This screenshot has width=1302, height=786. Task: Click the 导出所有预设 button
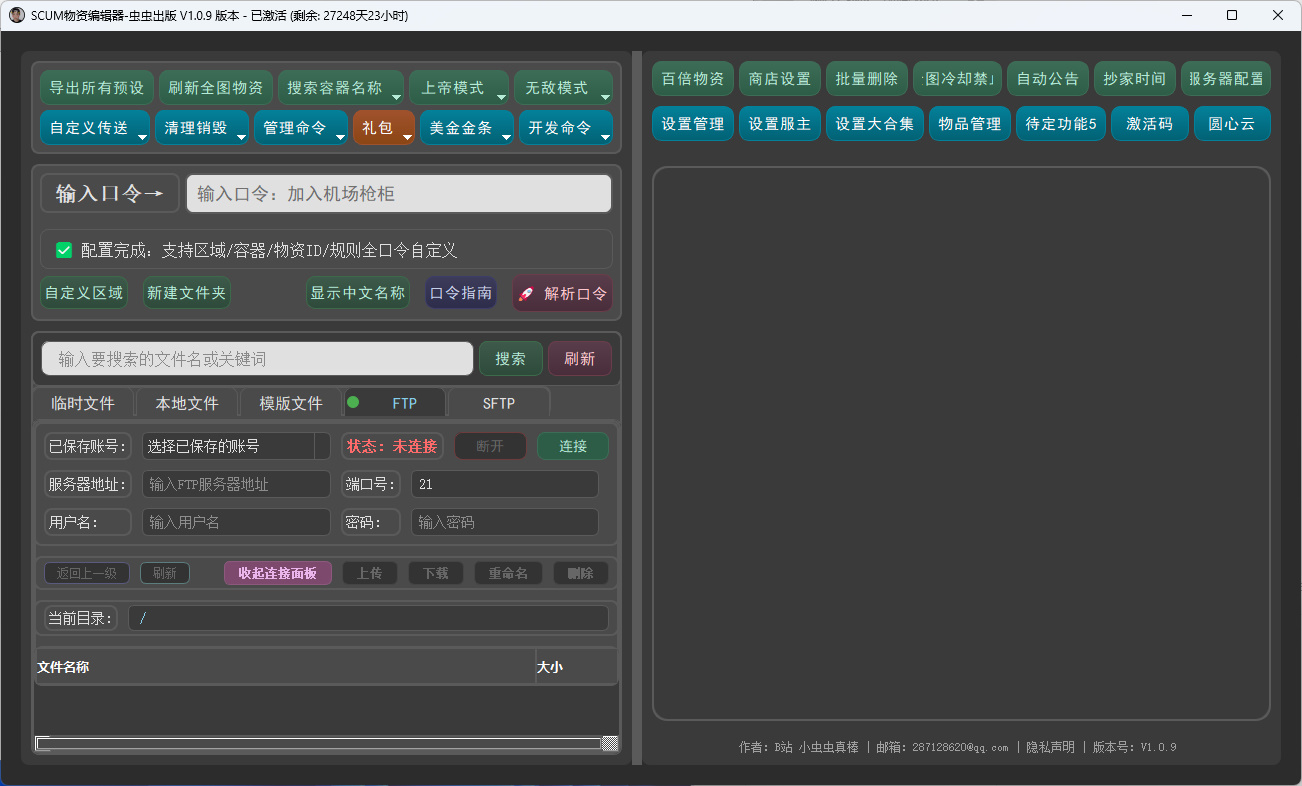[x=97, y=88]
